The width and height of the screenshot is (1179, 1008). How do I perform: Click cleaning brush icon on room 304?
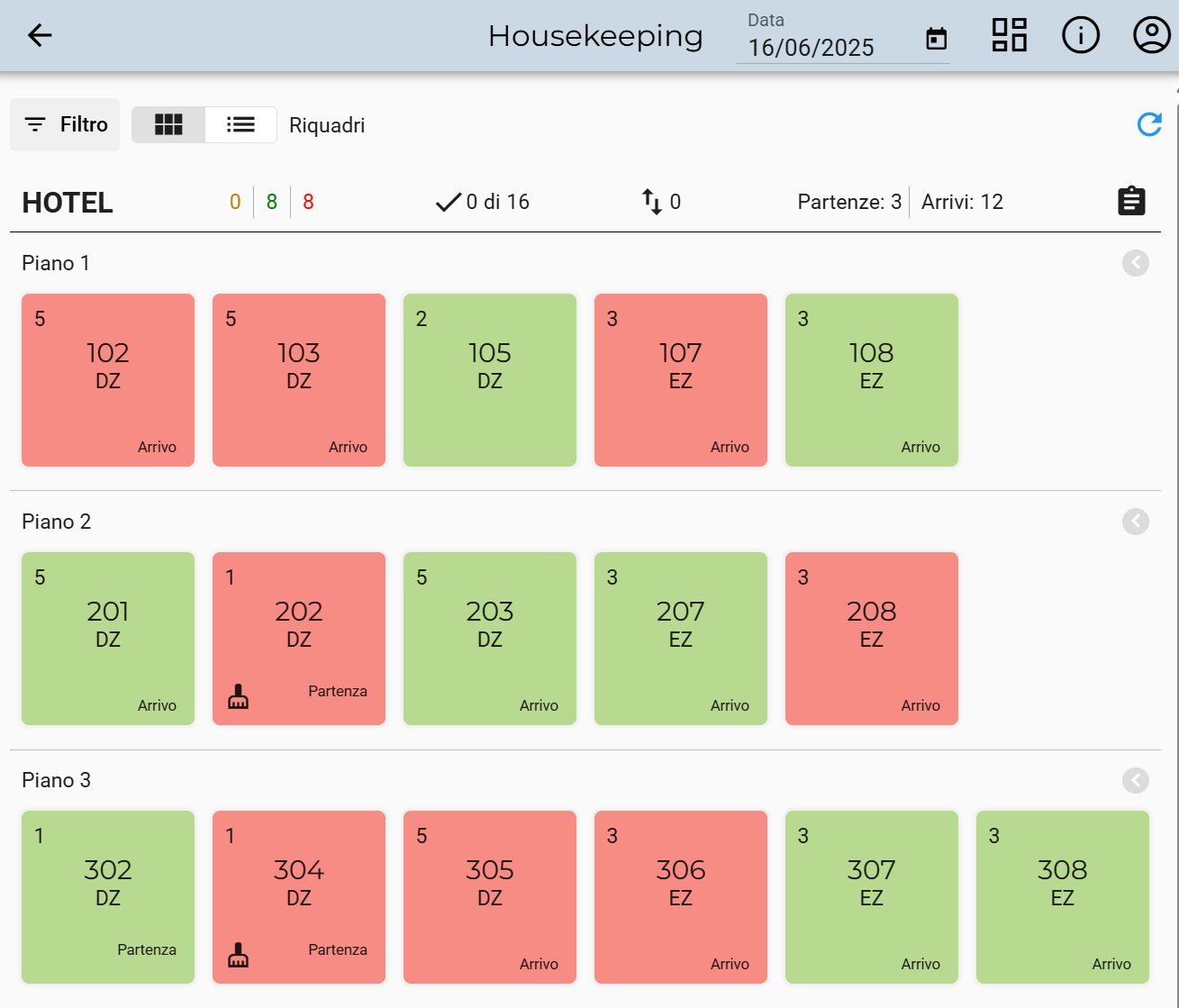(x=238, y=955)
